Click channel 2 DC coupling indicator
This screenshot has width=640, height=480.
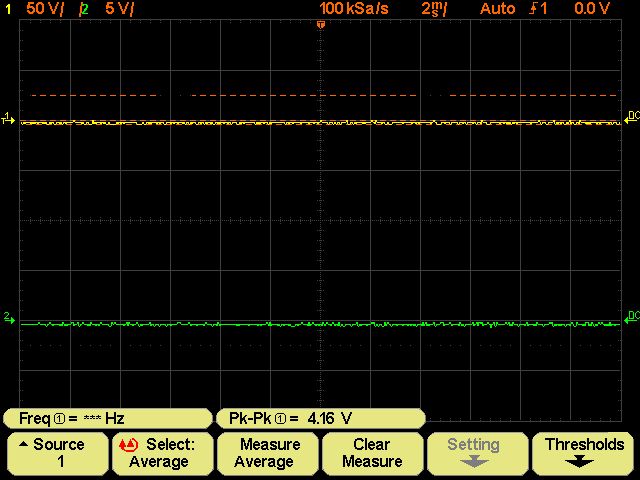click(632, 317)
